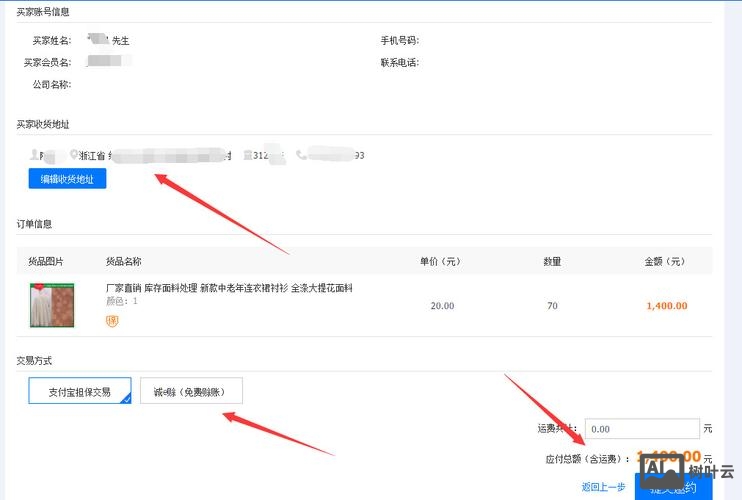Image resolution: width=742 pixels, height=500 pixels.
Task: Select 诚e赊（免费赊账） payment option
Action: pos(191,392)
